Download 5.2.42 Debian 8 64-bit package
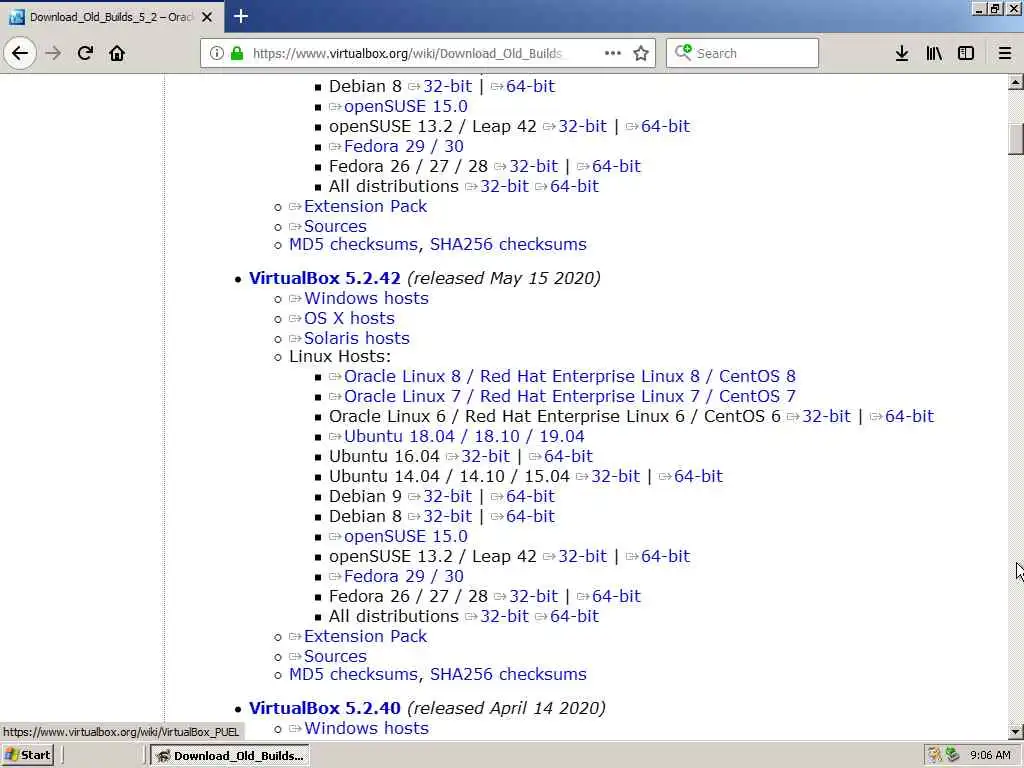 coord(530,517)
